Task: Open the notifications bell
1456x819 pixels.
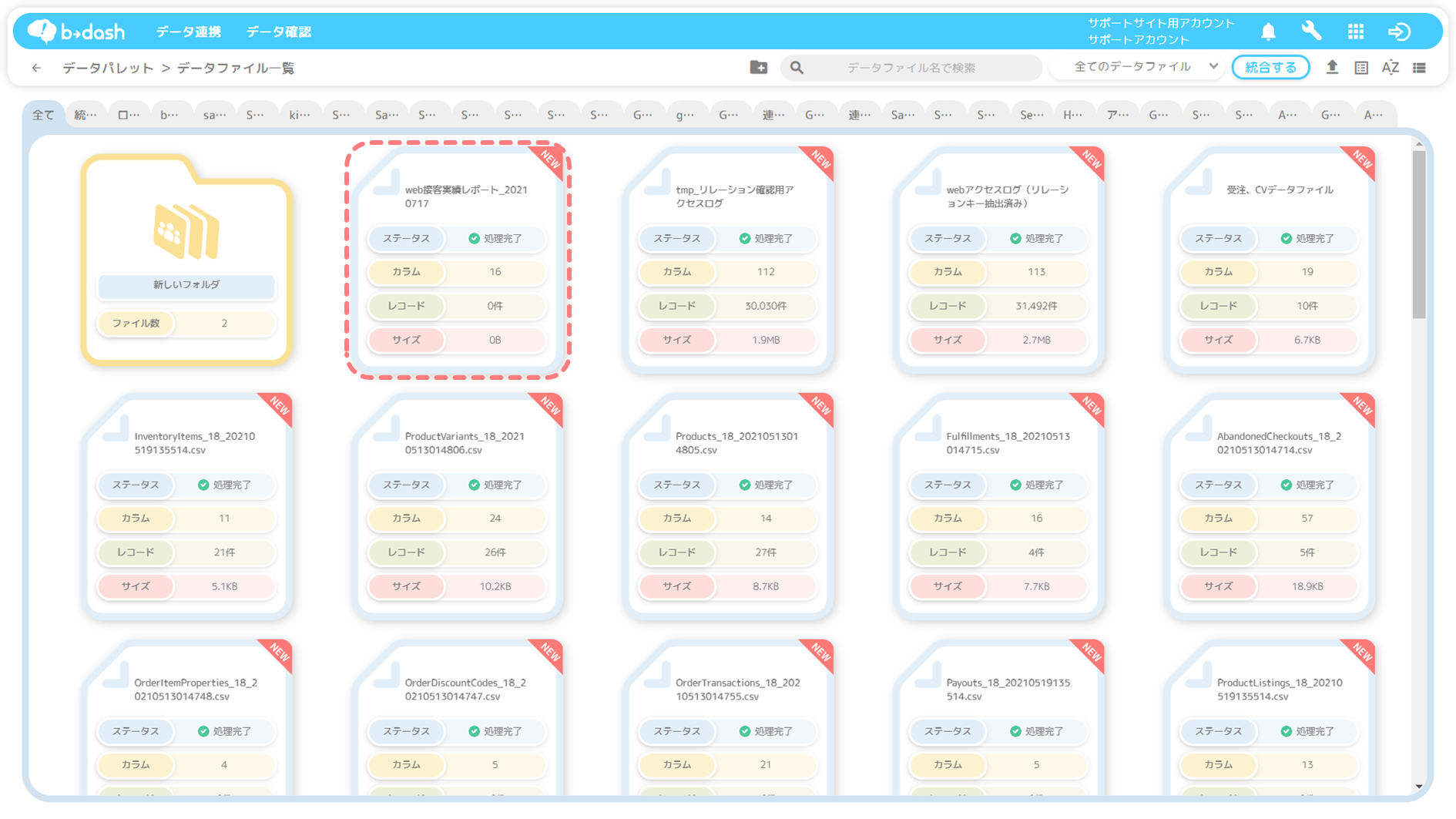Action: [x=1268, y=32]
